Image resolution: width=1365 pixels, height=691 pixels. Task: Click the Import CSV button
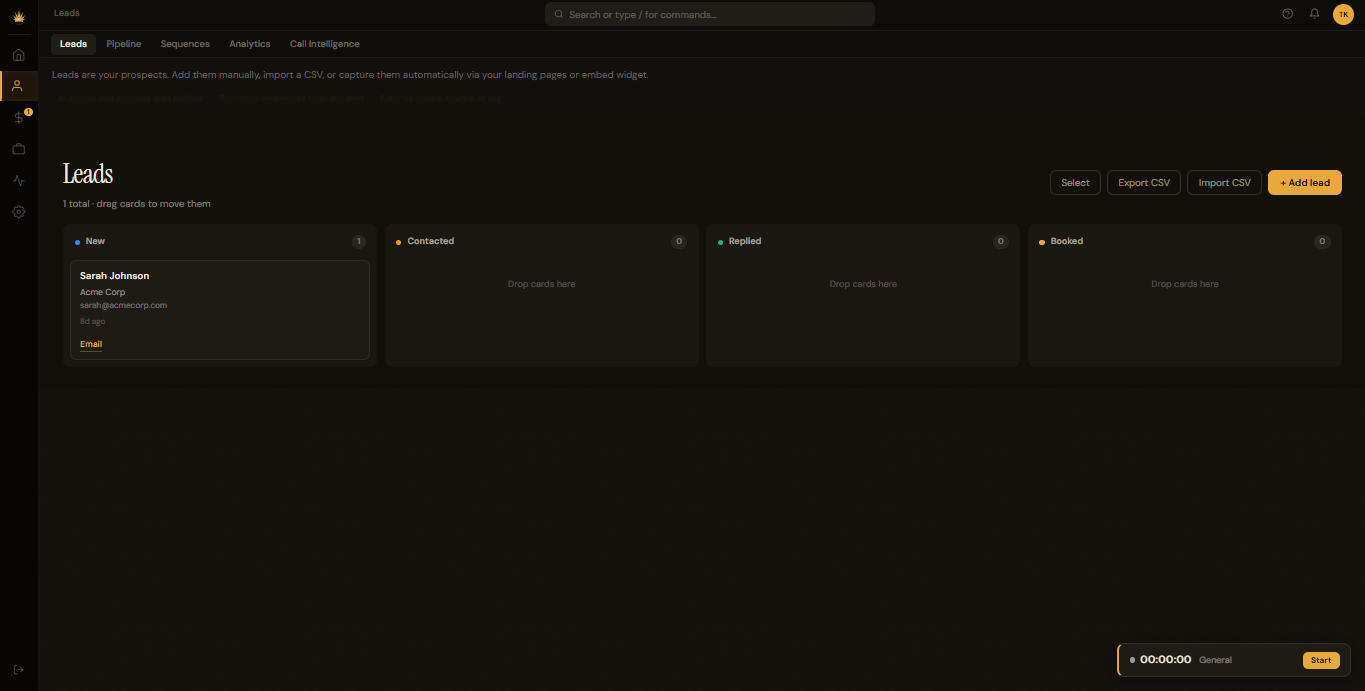coord(1224,183)
